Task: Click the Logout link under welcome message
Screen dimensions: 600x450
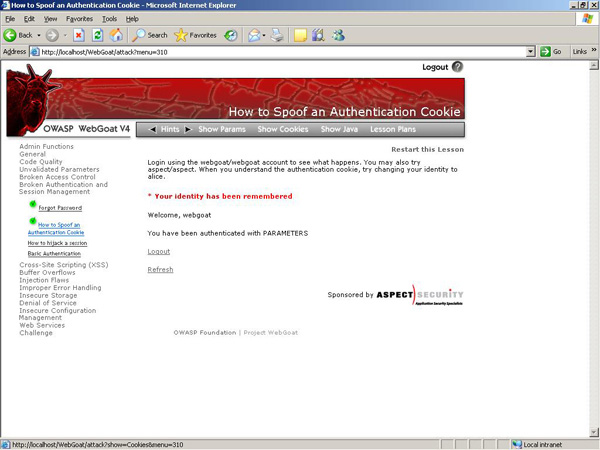Action: click(159, 252)
